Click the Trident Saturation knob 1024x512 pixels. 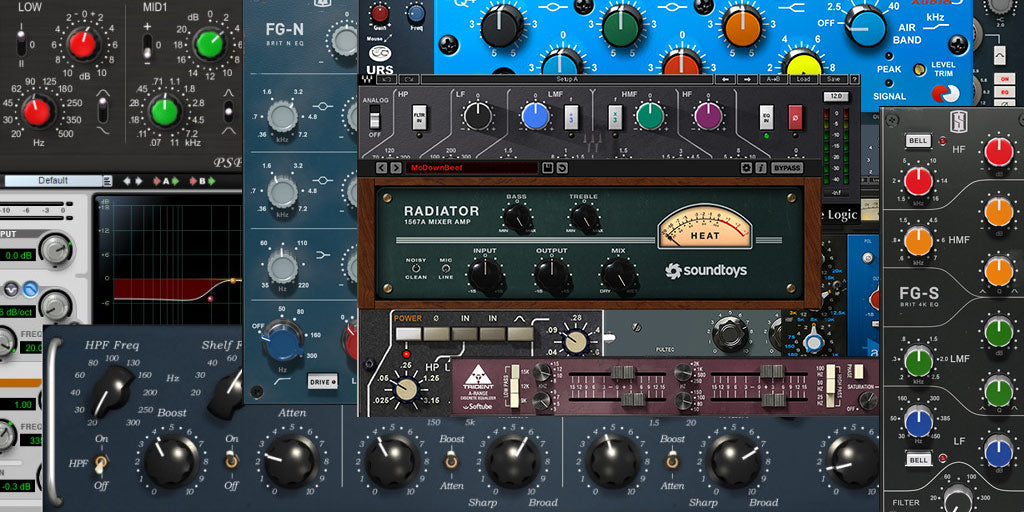[x=868, y=400]
